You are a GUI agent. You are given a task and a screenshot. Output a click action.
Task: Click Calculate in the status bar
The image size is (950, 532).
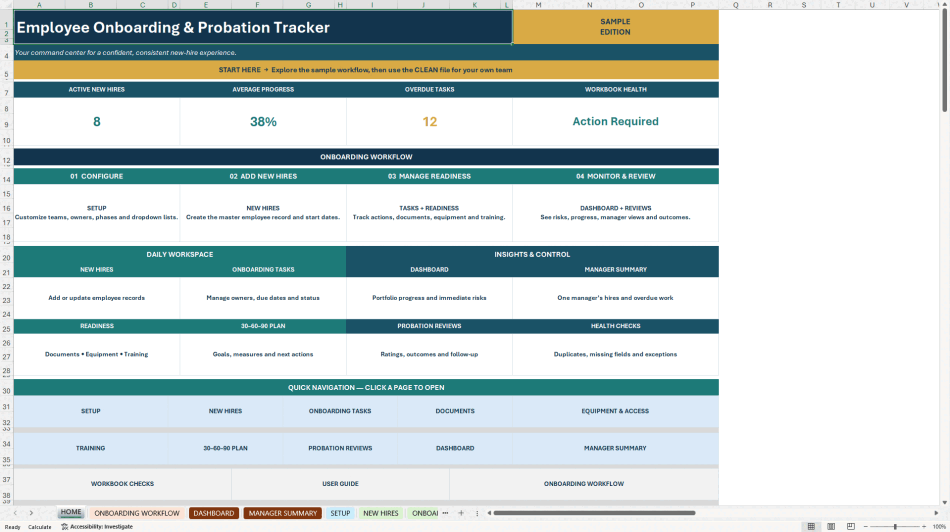click(x=39, y=527)
